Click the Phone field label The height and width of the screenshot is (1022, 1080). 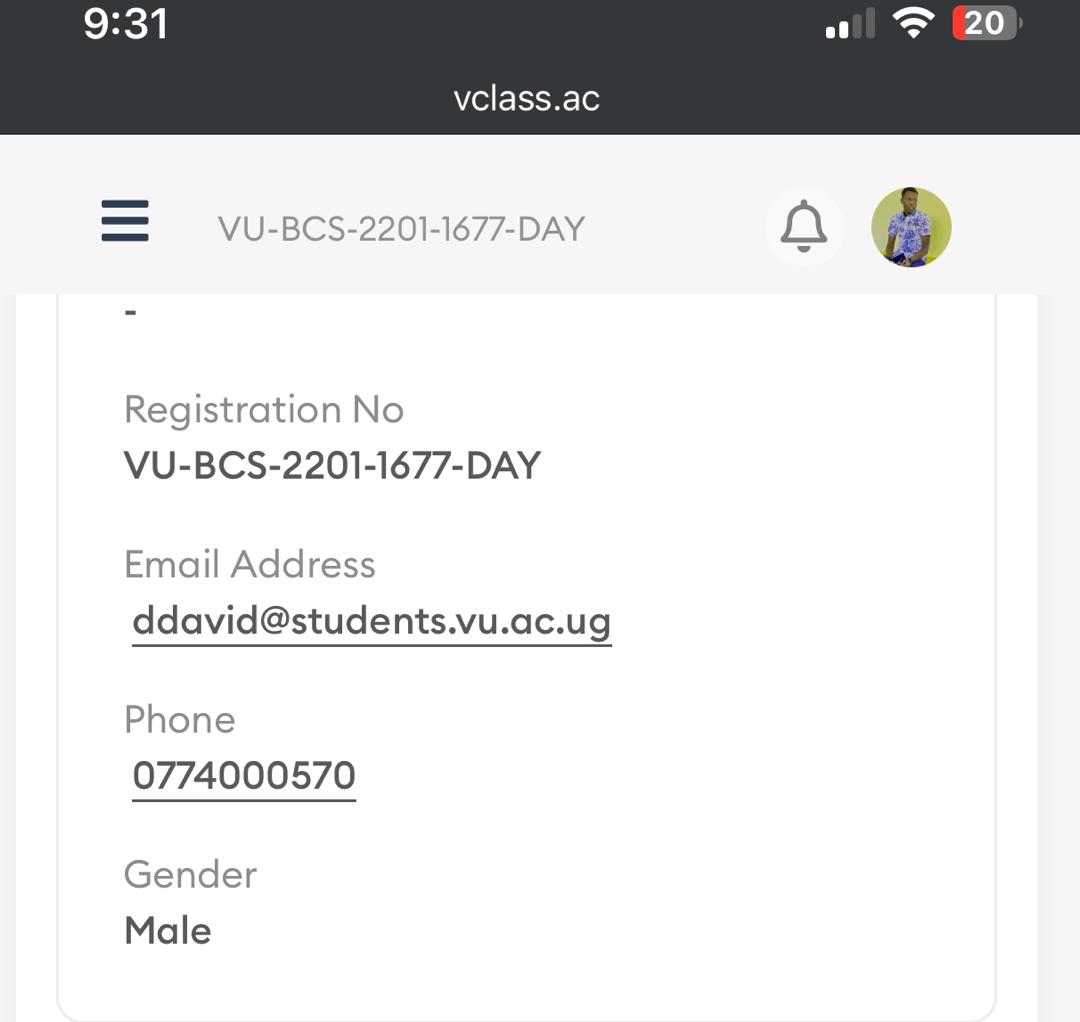tap(180, 720)
